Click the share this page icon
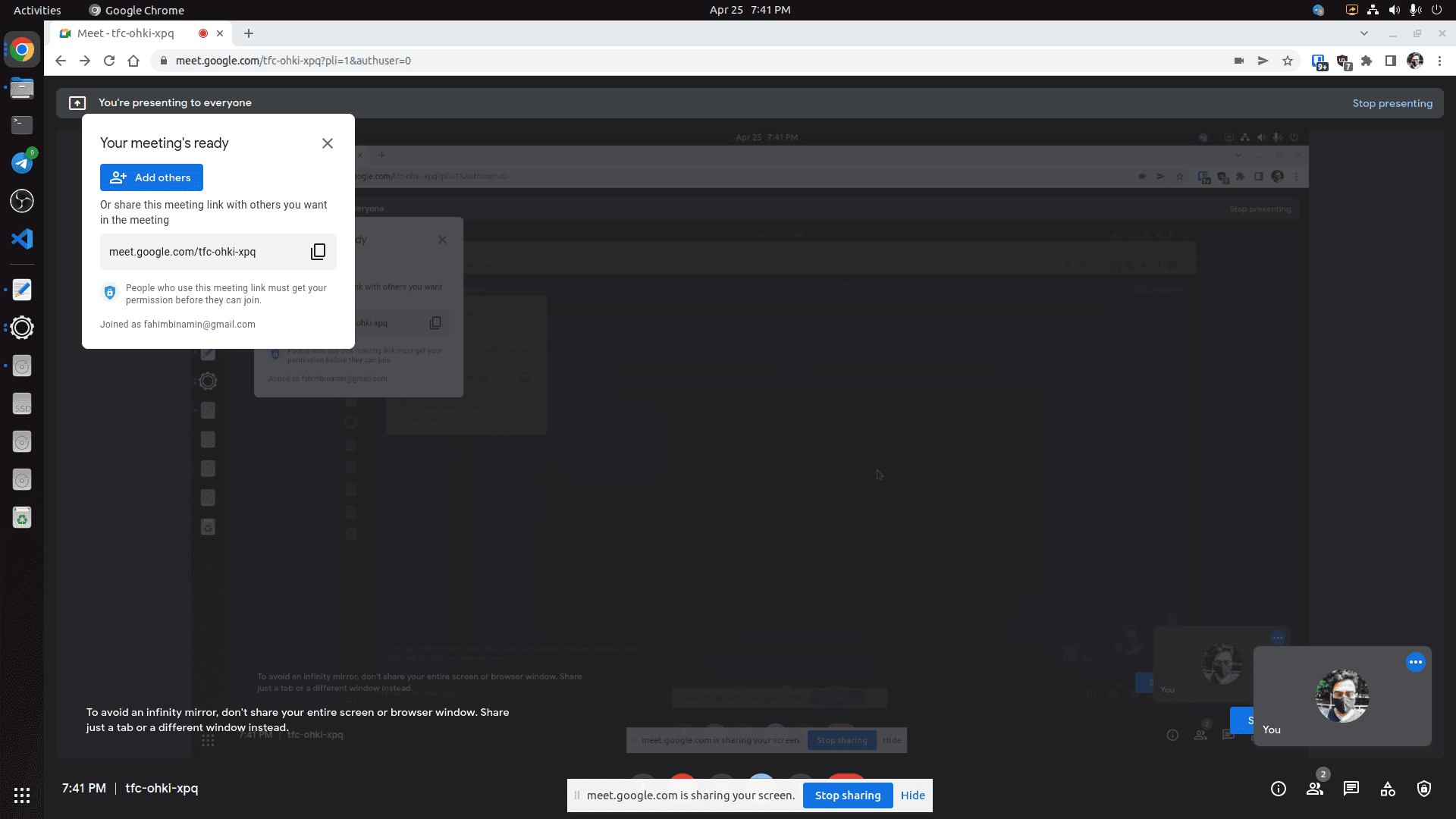1456x819 pixels. (1263, 61)
